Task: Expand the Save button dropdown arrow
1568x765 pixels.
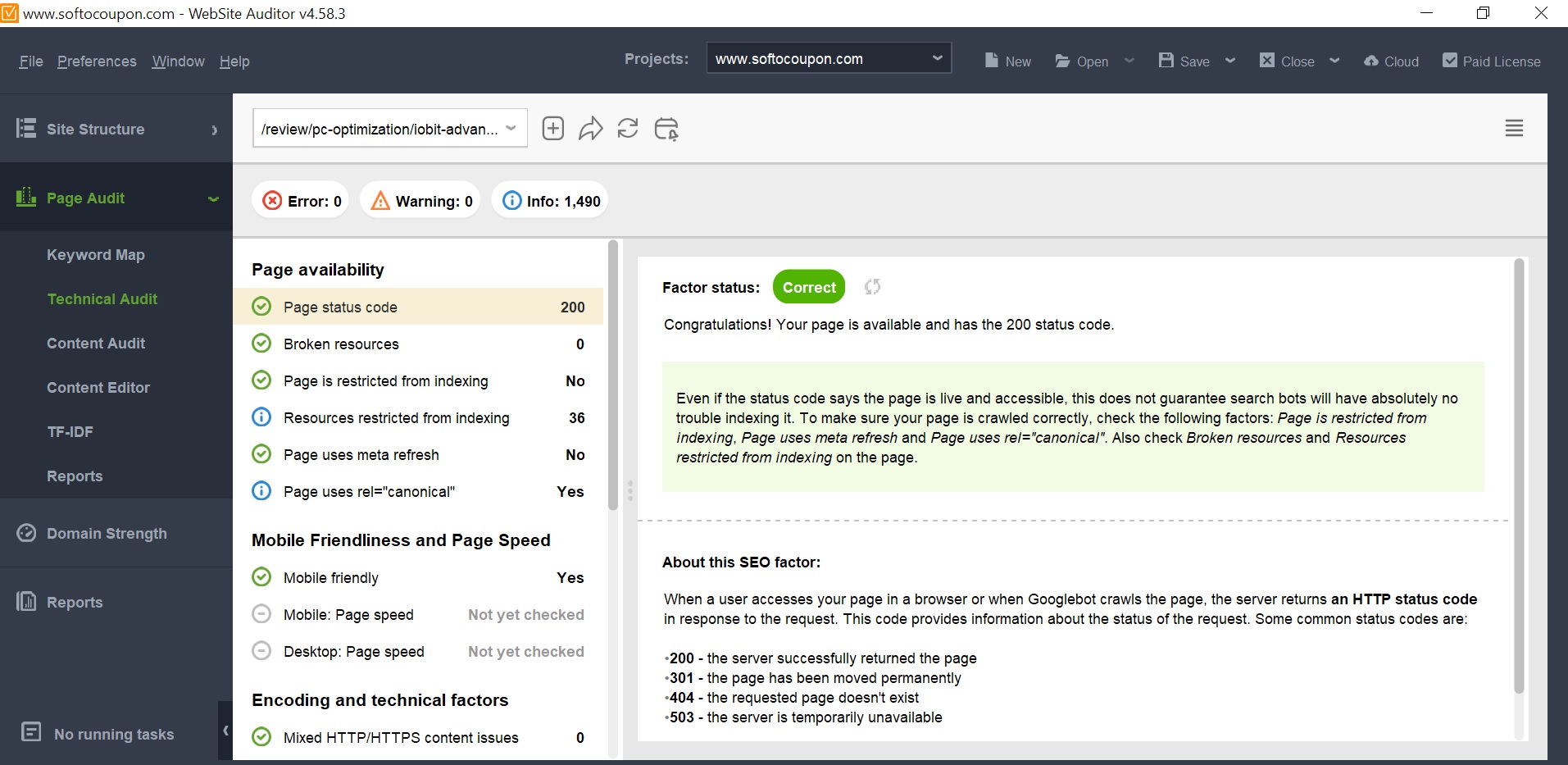Action: [1230, 61]
